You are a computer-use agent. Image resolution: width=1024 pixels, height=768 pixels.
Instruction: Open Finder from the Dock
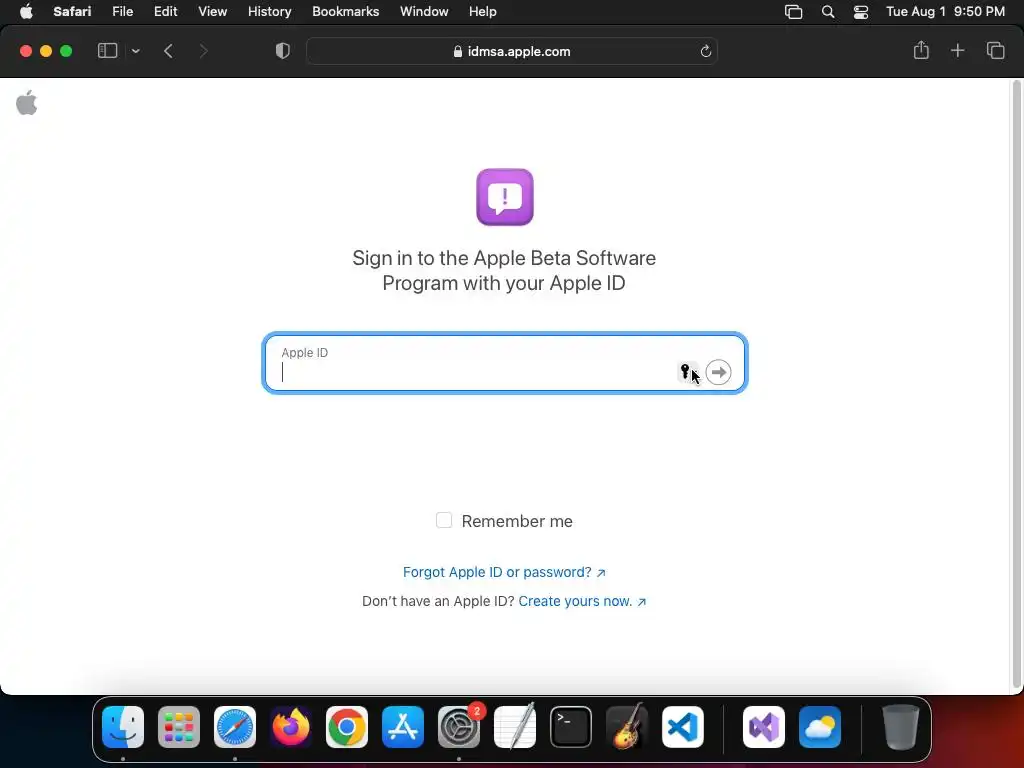123,727
